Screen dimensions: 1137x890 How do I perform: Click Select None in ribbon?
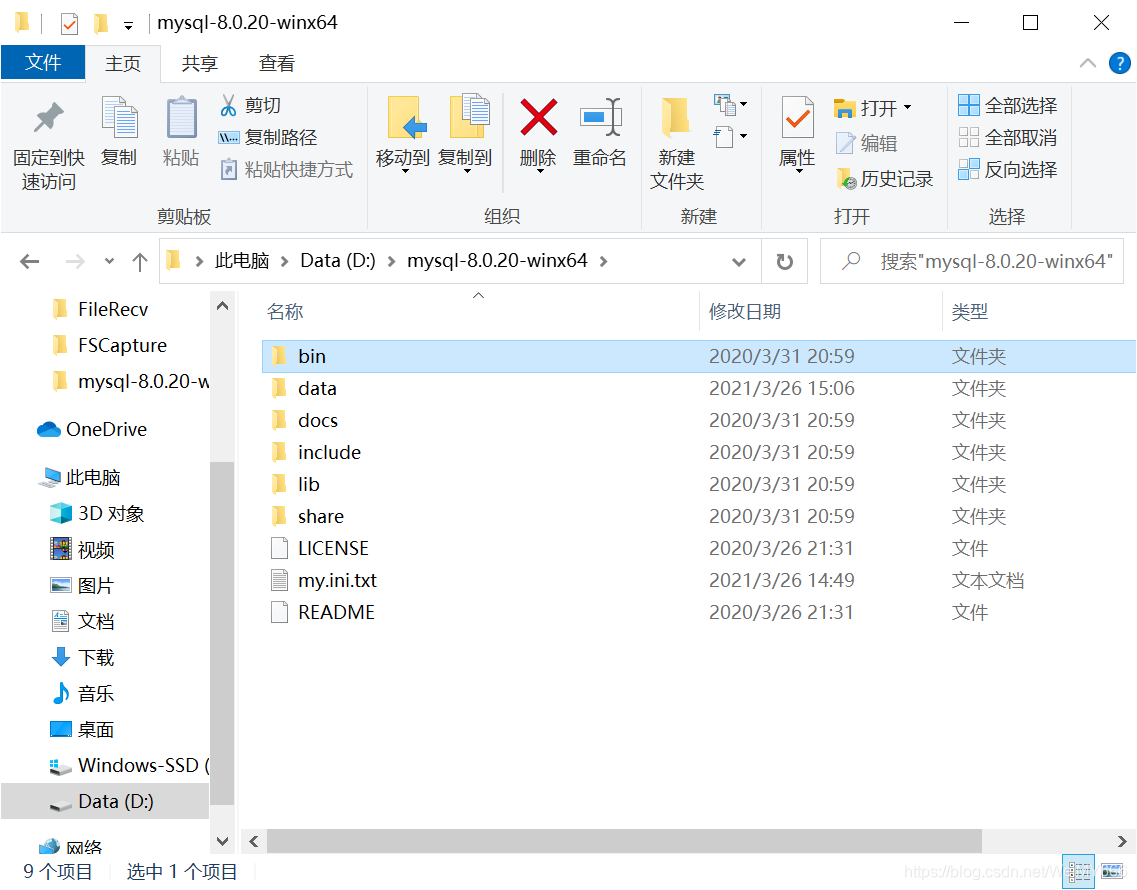(x=1007, y=138)
